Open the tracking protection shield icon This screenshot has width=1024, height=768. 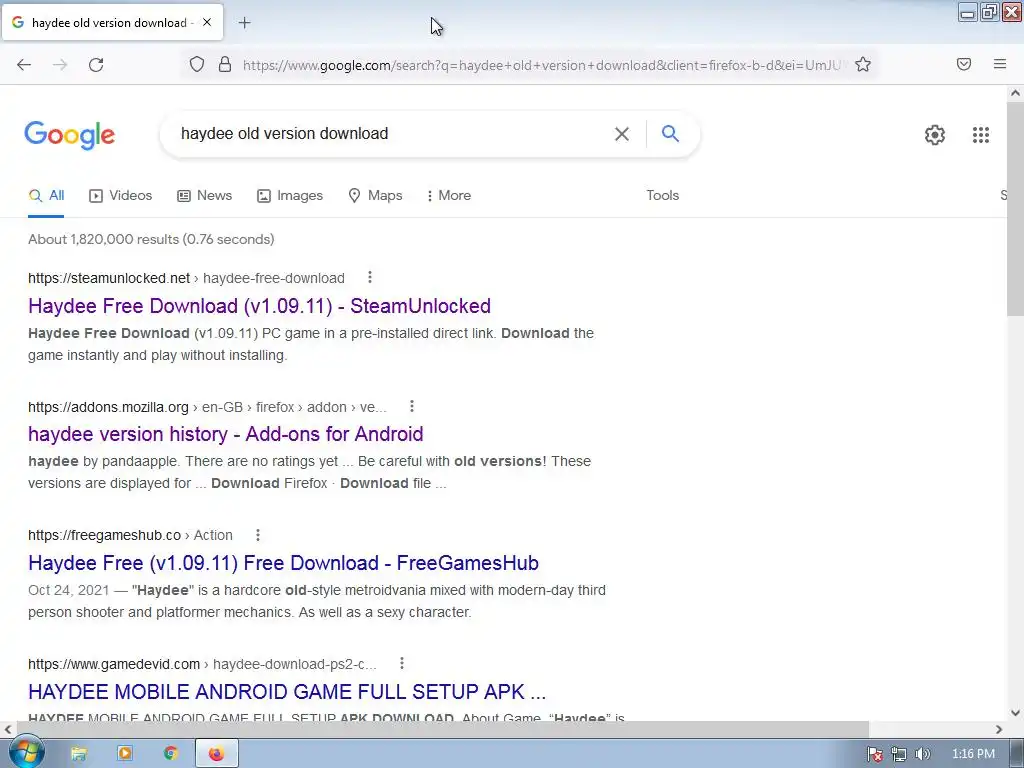[x=197, y=64]
